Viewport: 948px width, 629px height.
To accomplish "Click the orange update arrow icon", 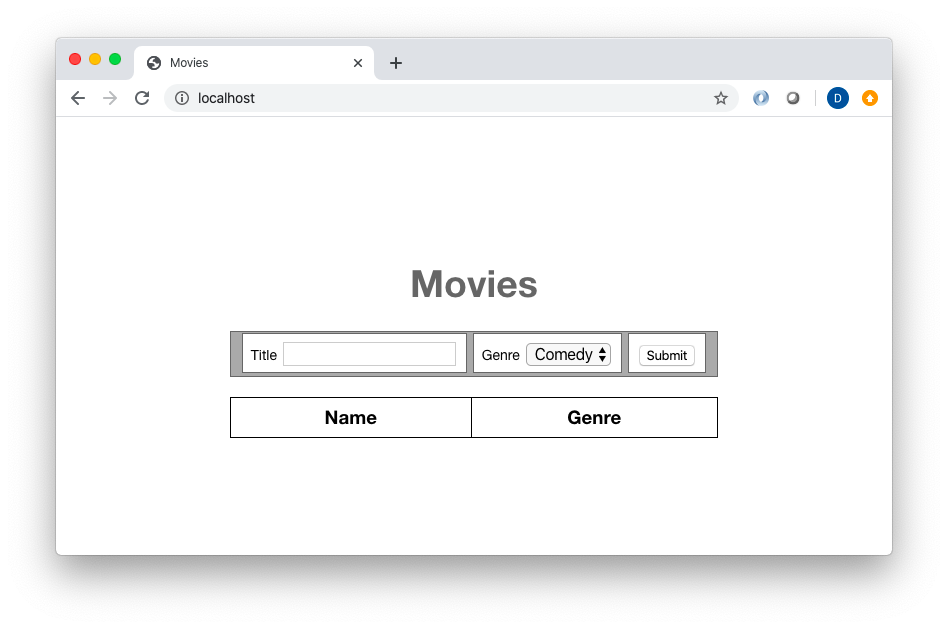I will point(869,98).
